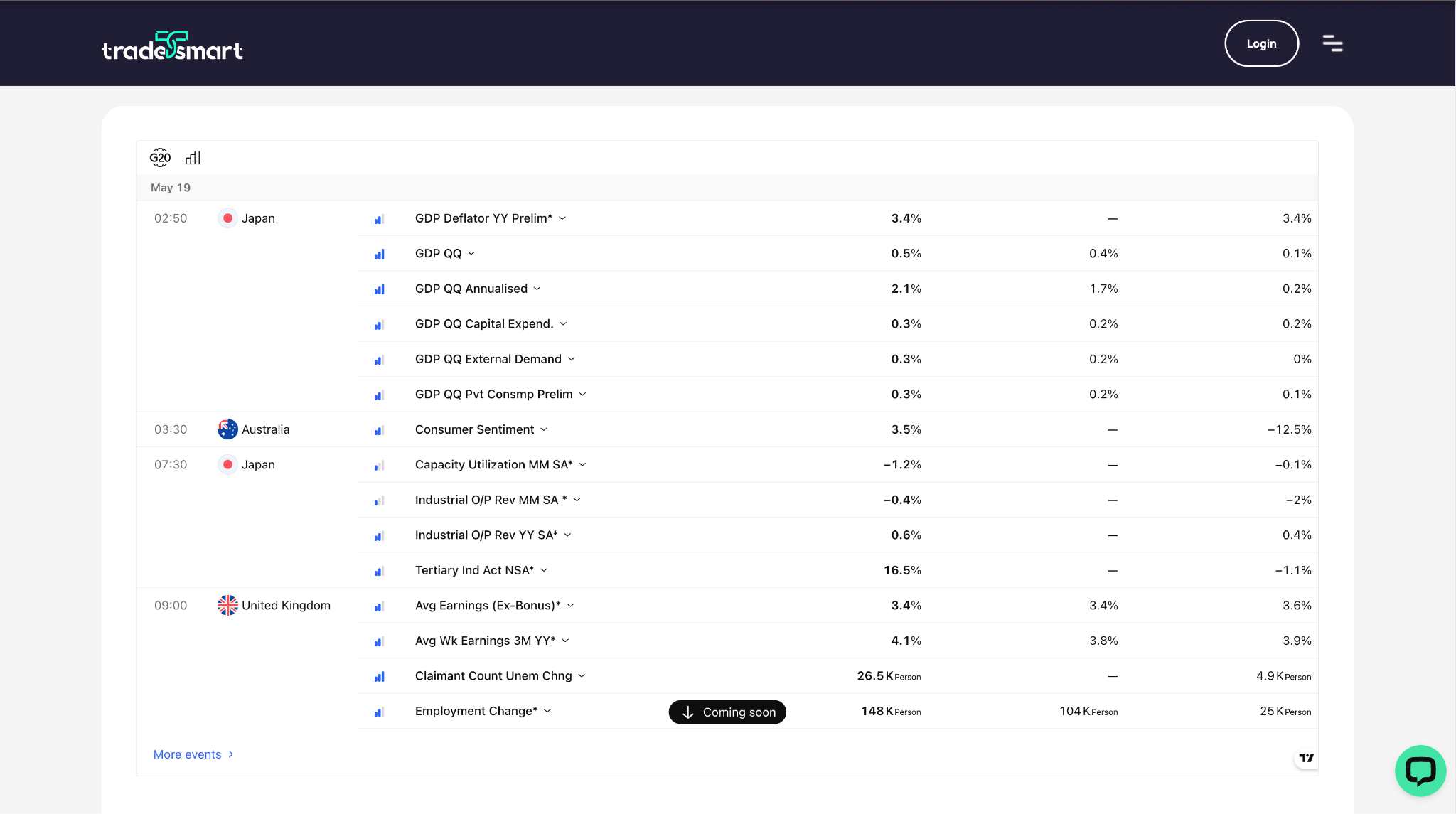The height and width of the screenshot is (814, 1456).
Task: Expand Tertiary Ind Act NSA chevron
Action: [x=544, y=570]
